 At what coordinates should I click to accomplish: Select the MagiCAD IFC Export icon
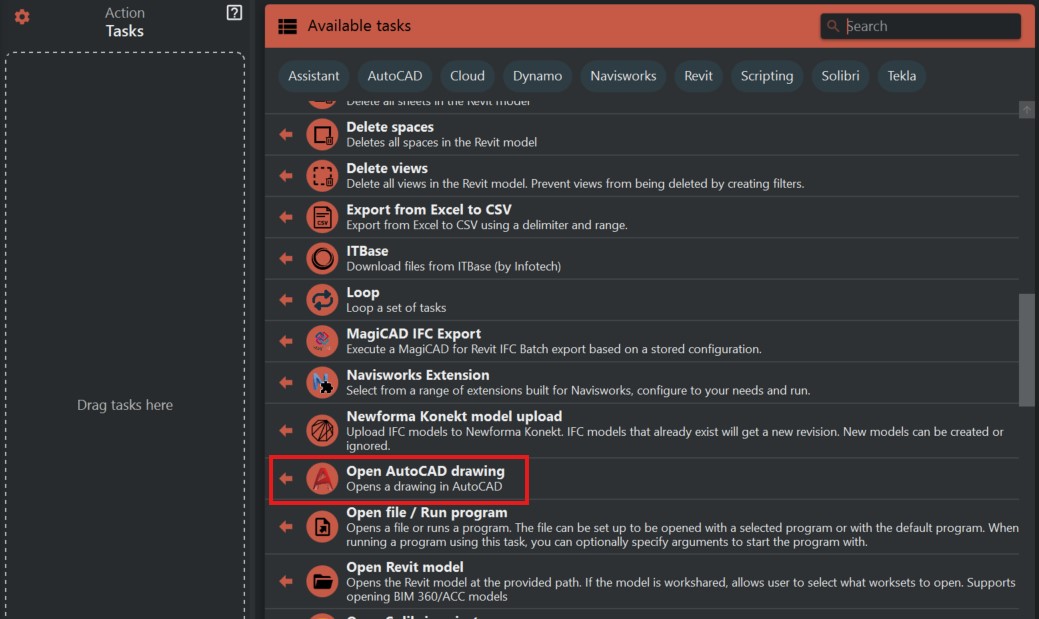pos(322,341)
